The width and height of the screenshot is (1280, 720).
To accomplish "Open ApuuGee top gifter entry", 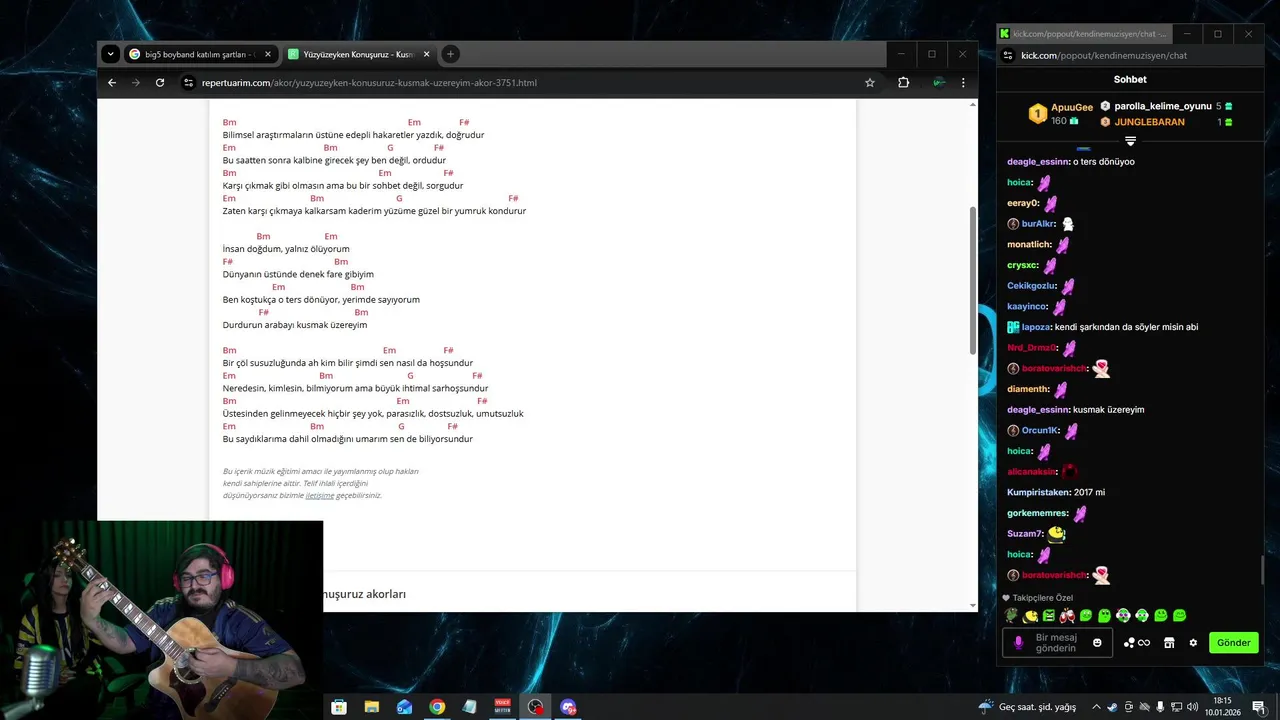I will [1061, 114].
